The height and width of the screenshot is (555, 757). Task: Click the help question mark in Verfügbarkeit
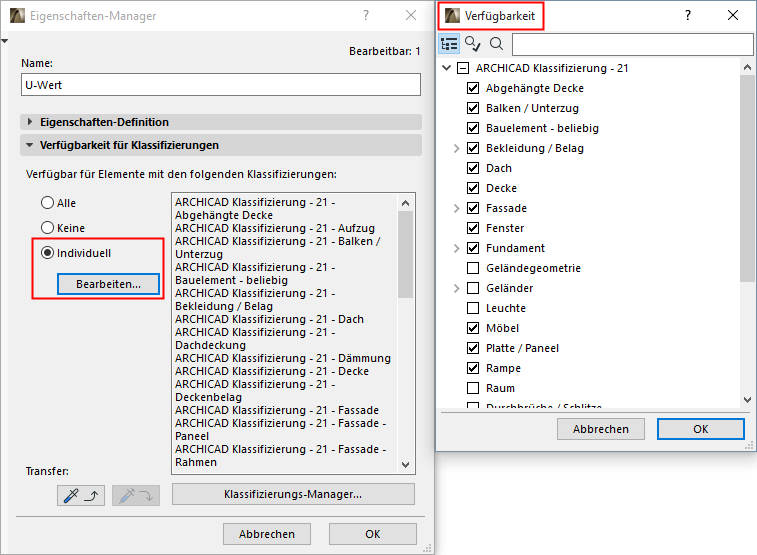688,15
